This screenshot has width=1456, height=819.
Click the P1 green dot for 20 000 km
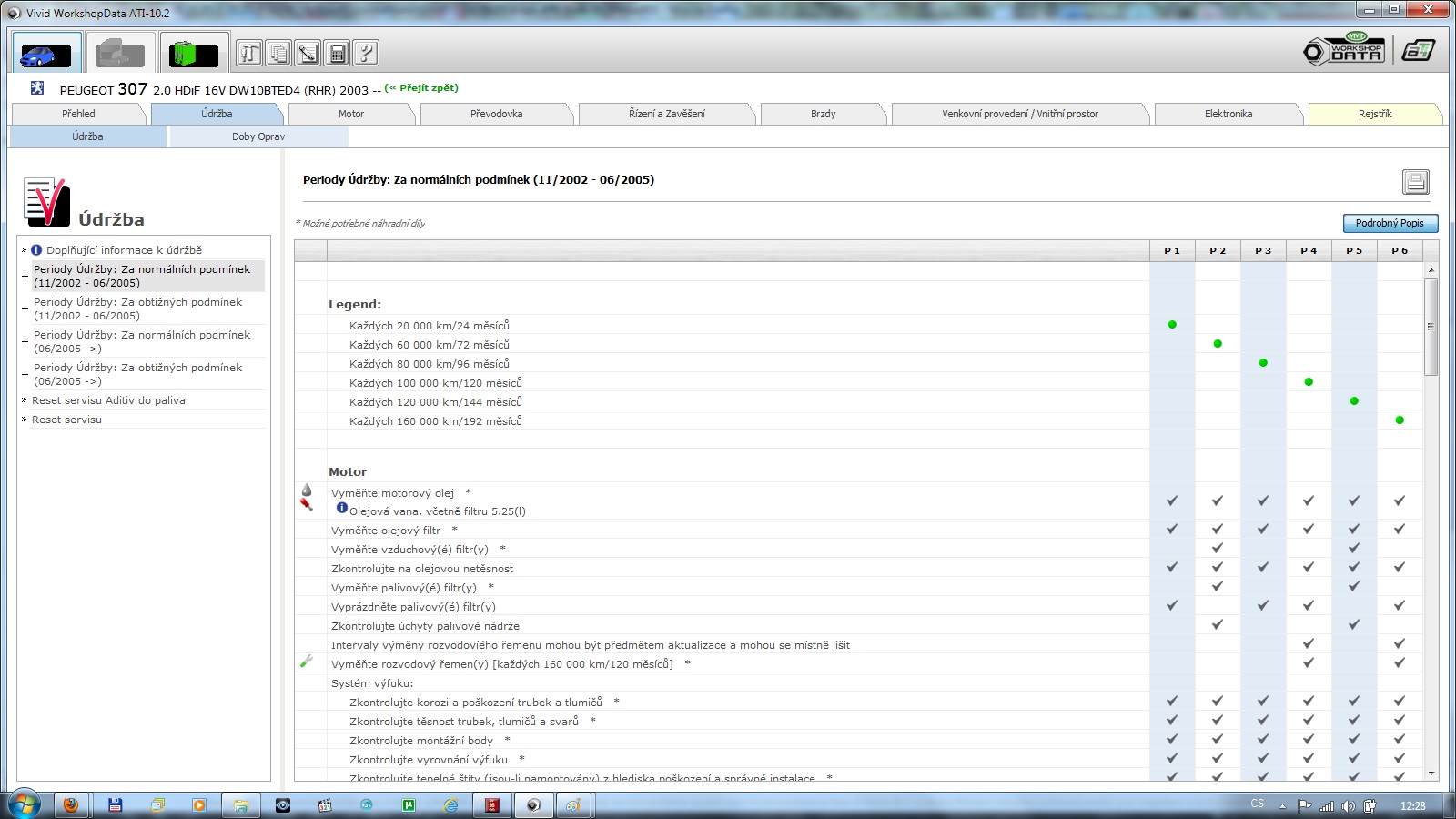(1172, 325)
